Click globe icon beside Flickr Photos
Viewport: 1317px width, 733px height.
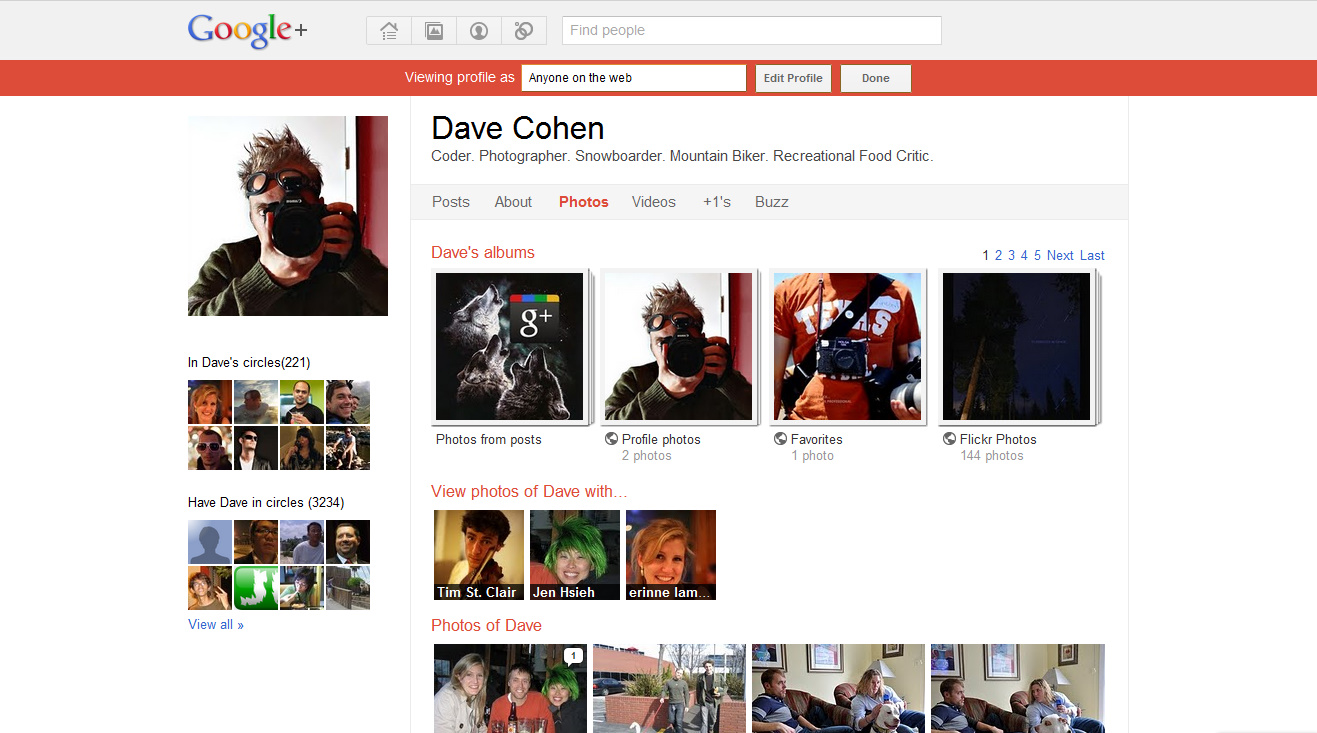(x=949, y=439)
